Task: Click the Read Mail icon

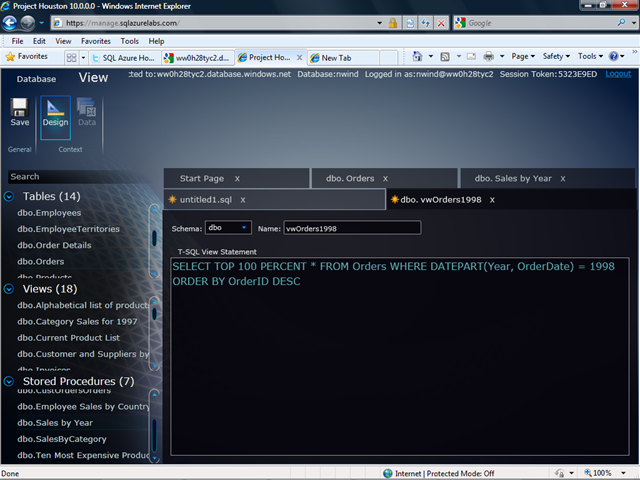Action: [471, 56]
